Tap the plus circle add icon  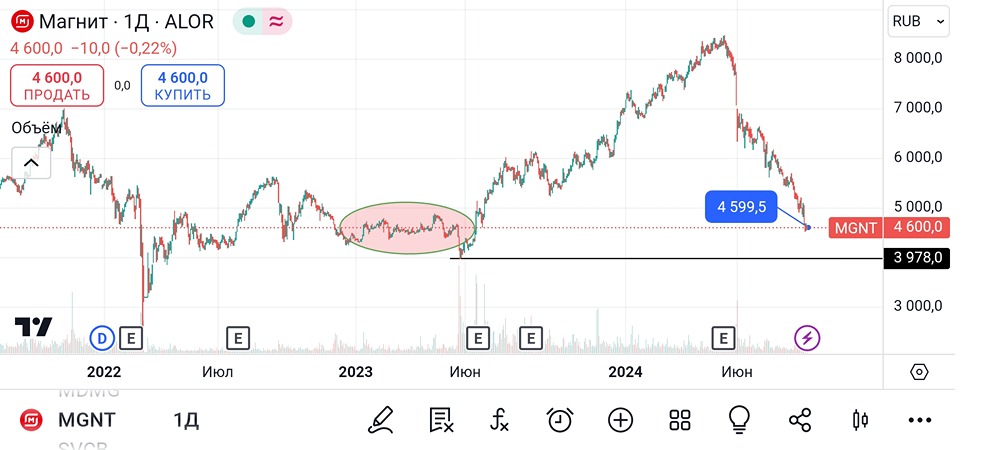click(x=620, y=420)
